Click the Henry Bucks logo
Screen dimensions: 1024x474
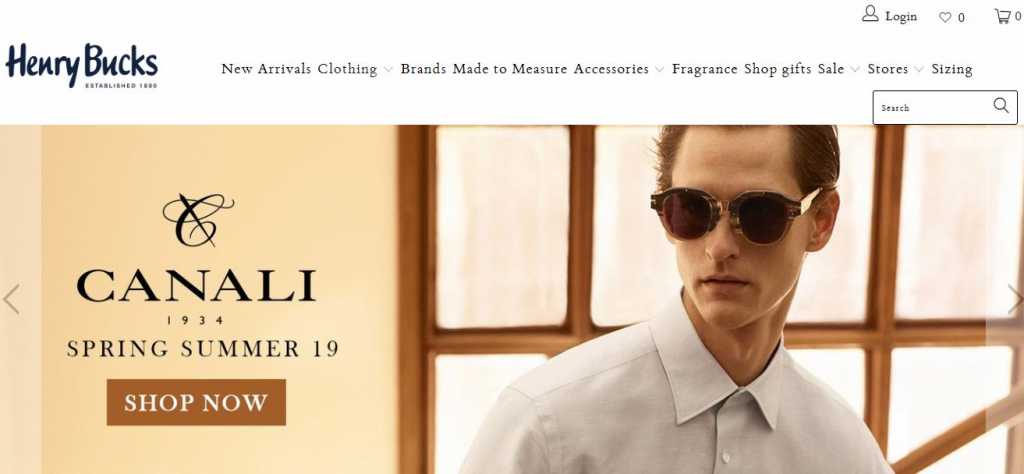pyautogui.click(x=82, y=66)
